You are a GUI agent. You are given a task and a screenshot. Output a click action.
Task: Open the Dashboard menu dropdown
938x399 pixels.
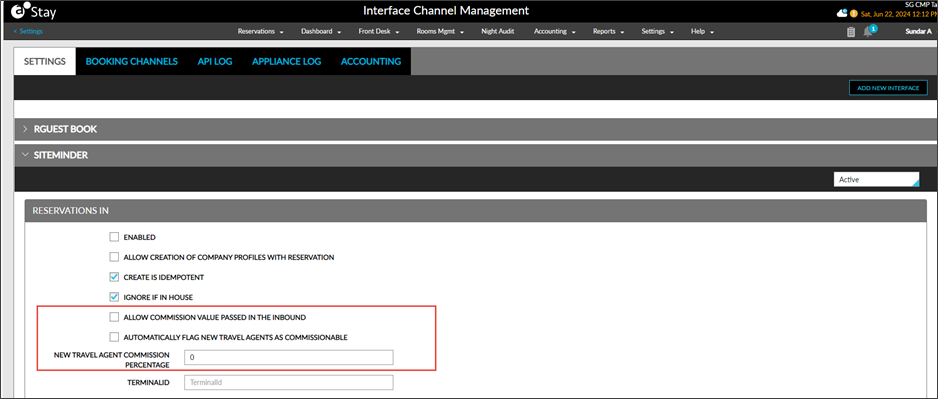point(321,32)
